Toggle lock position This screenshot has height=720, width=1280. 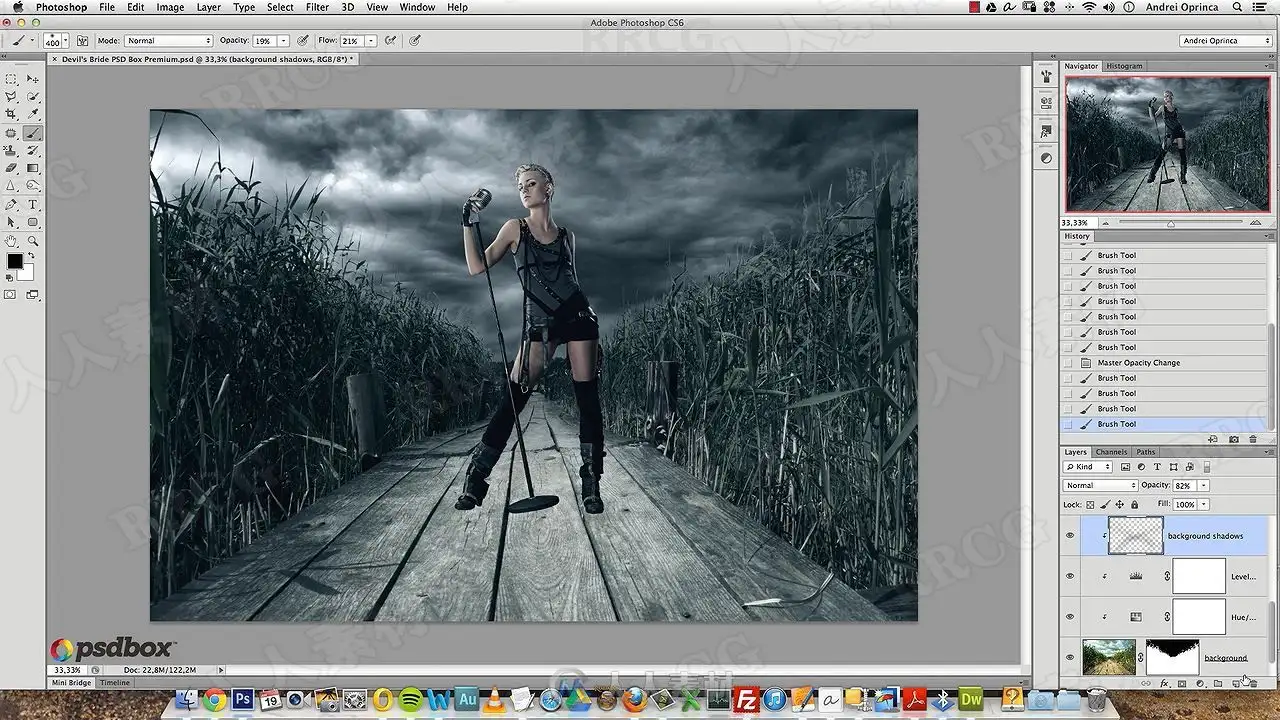pyautogui.click(x=1119, y=504)
